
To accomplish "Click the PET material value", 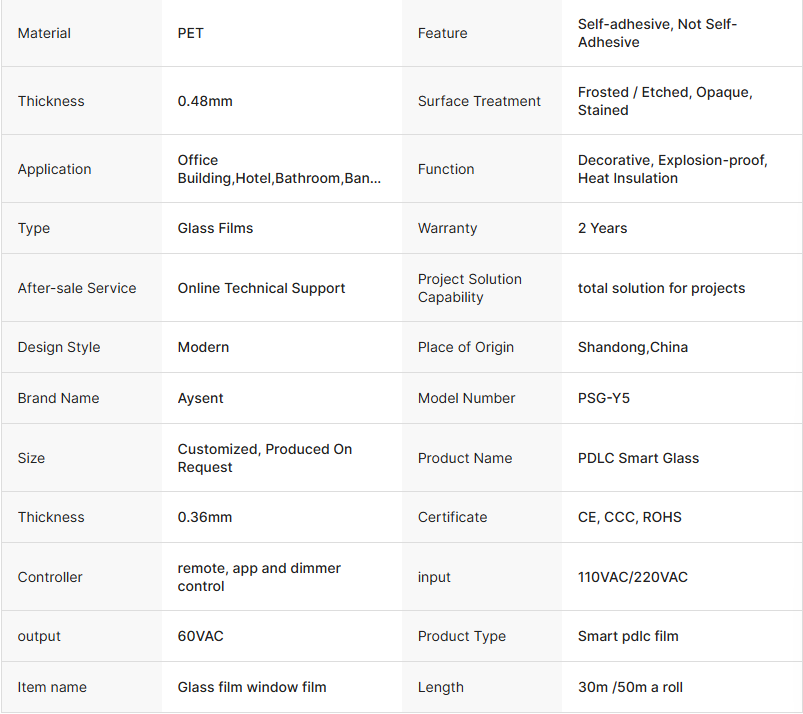I will pos(190,33).
